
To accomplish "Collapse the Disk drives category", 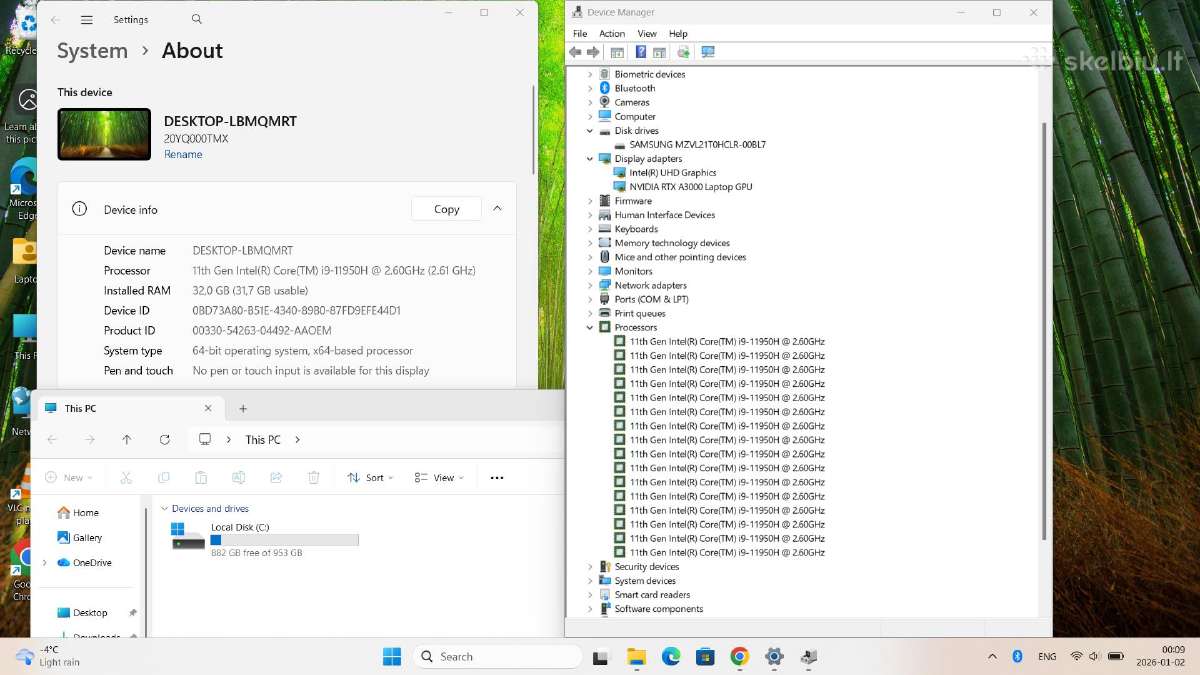I will 590,131.
